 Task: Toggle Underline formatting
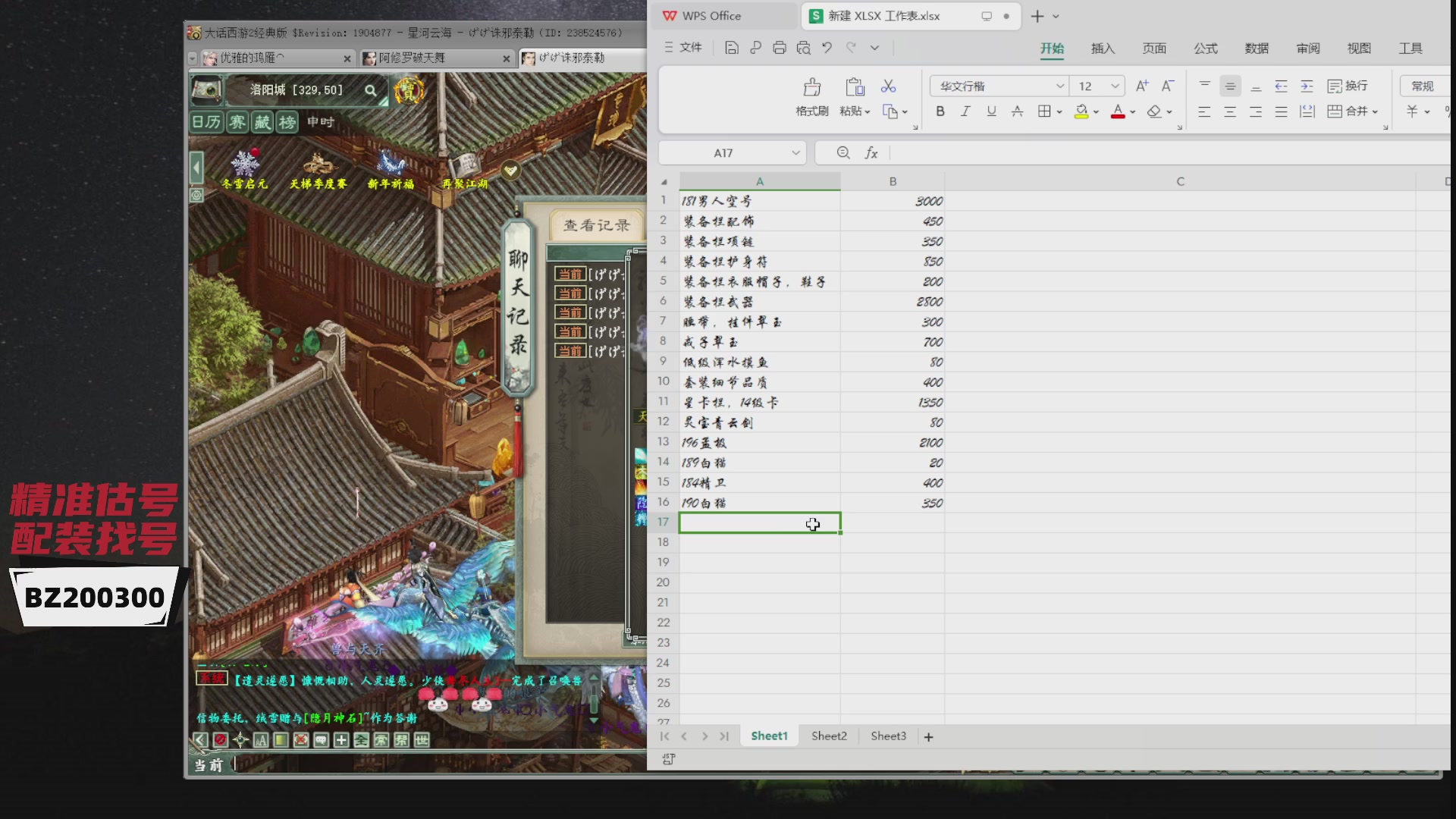click(991, 111)
